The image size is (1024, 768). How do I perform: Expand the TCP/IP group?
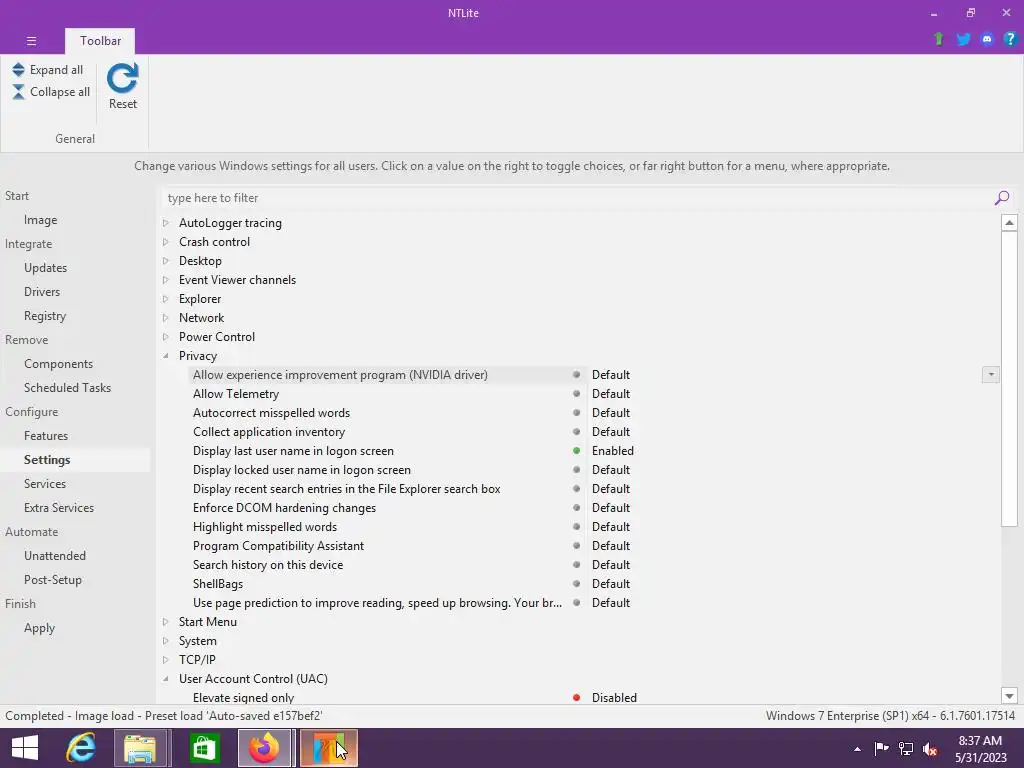coord(166,660)
